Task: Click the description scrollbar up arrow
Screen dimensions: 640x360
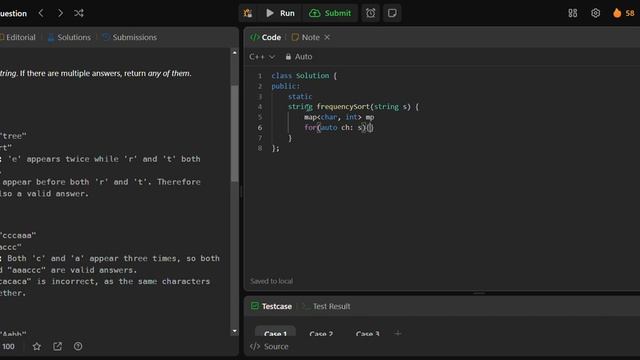Action: pos(234,53)
